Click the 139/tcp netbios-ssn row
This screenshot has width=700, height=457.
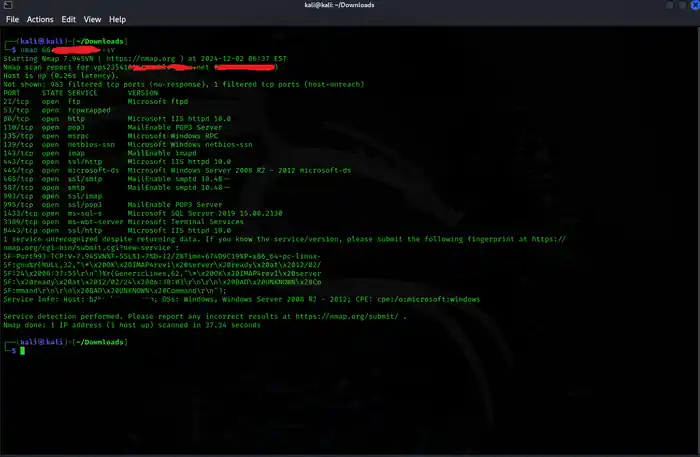coord(128,145)
